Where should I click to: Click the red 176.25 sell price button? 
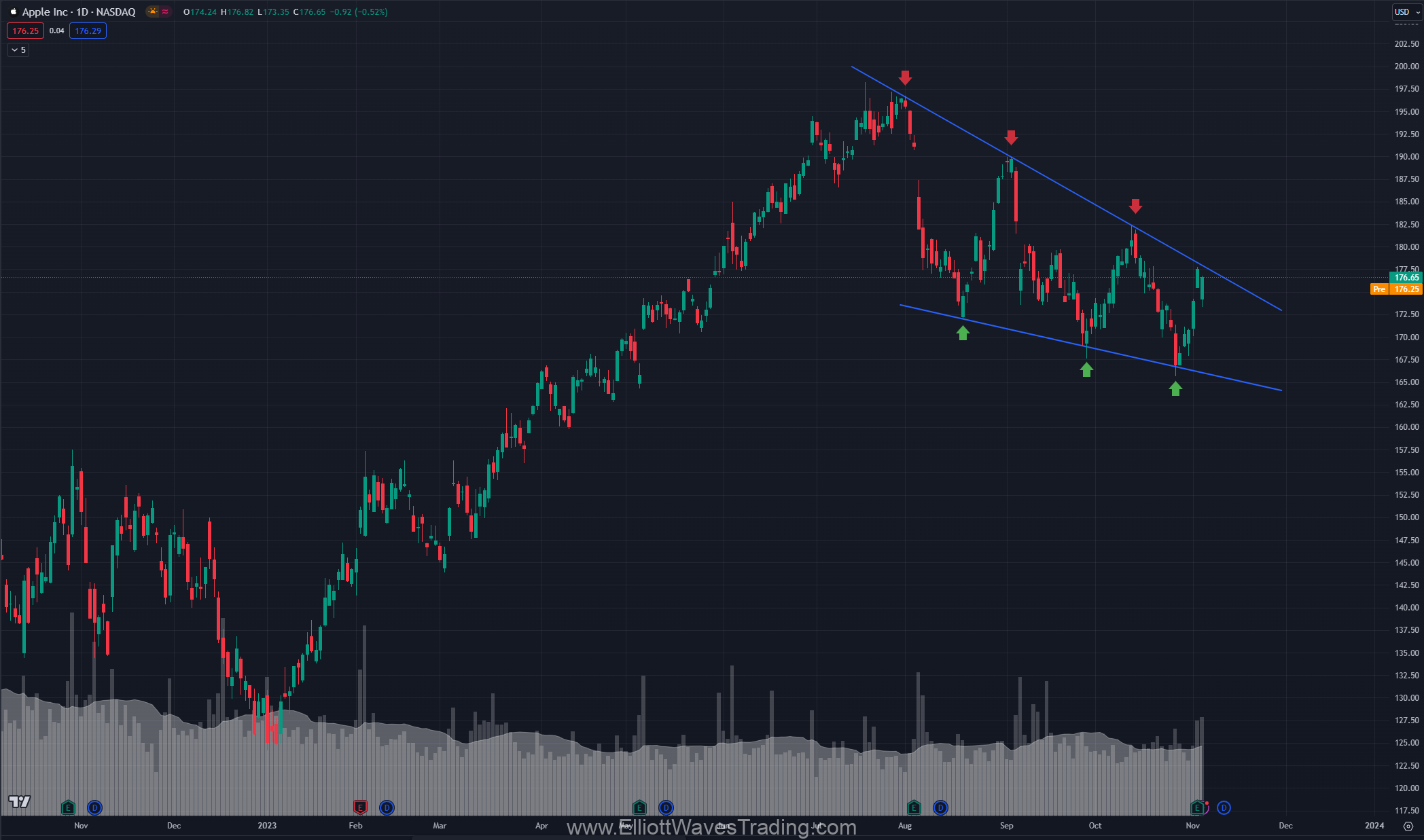click(25, 31)
